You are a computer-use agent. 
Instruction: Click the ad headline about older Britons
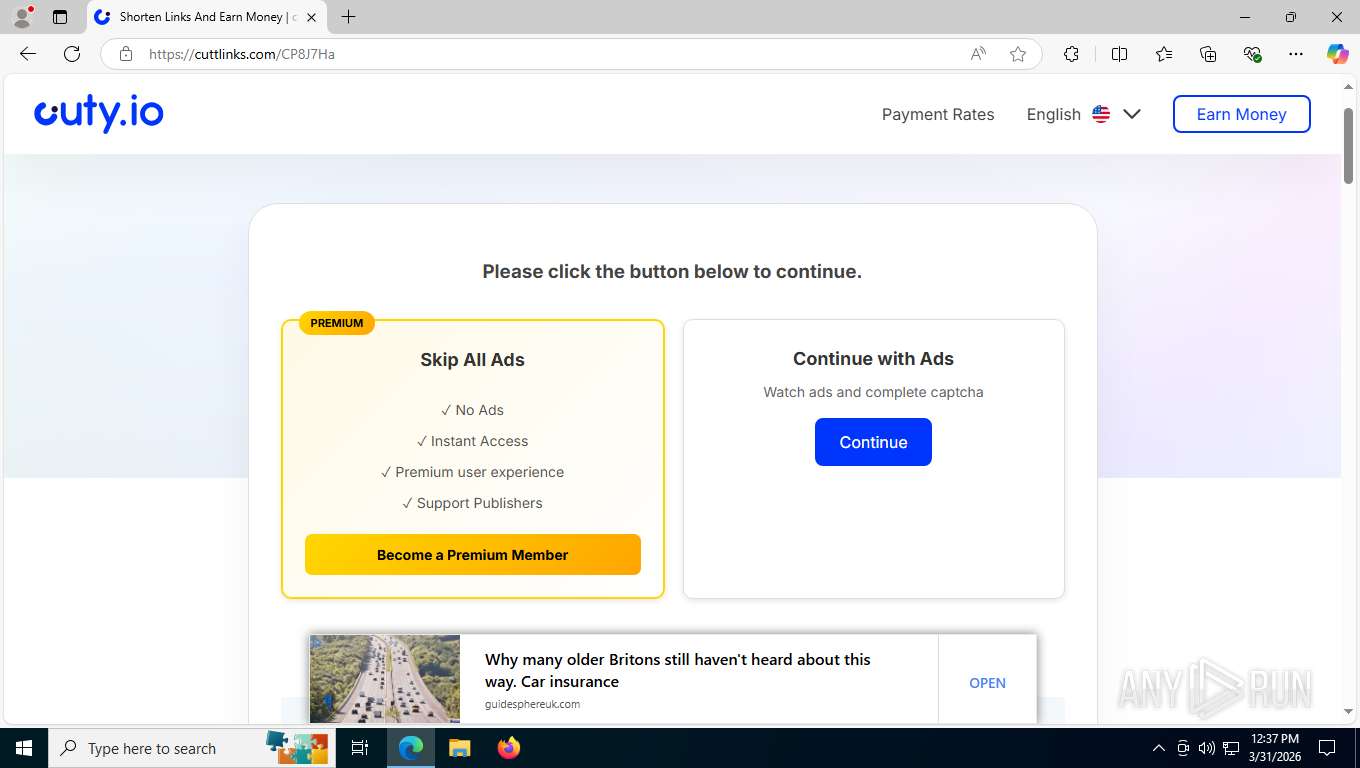tap(678, 671)
